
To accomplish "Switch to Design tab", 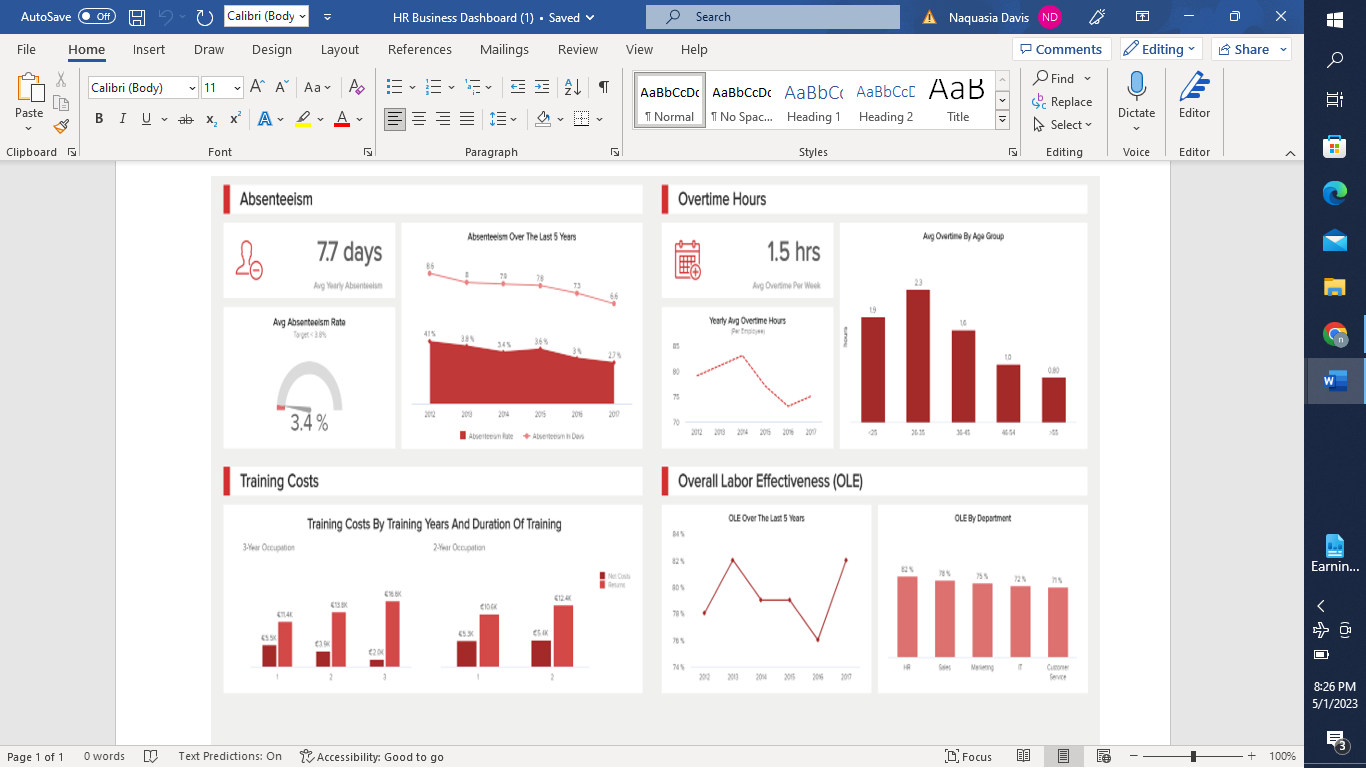I will (272, 49).
